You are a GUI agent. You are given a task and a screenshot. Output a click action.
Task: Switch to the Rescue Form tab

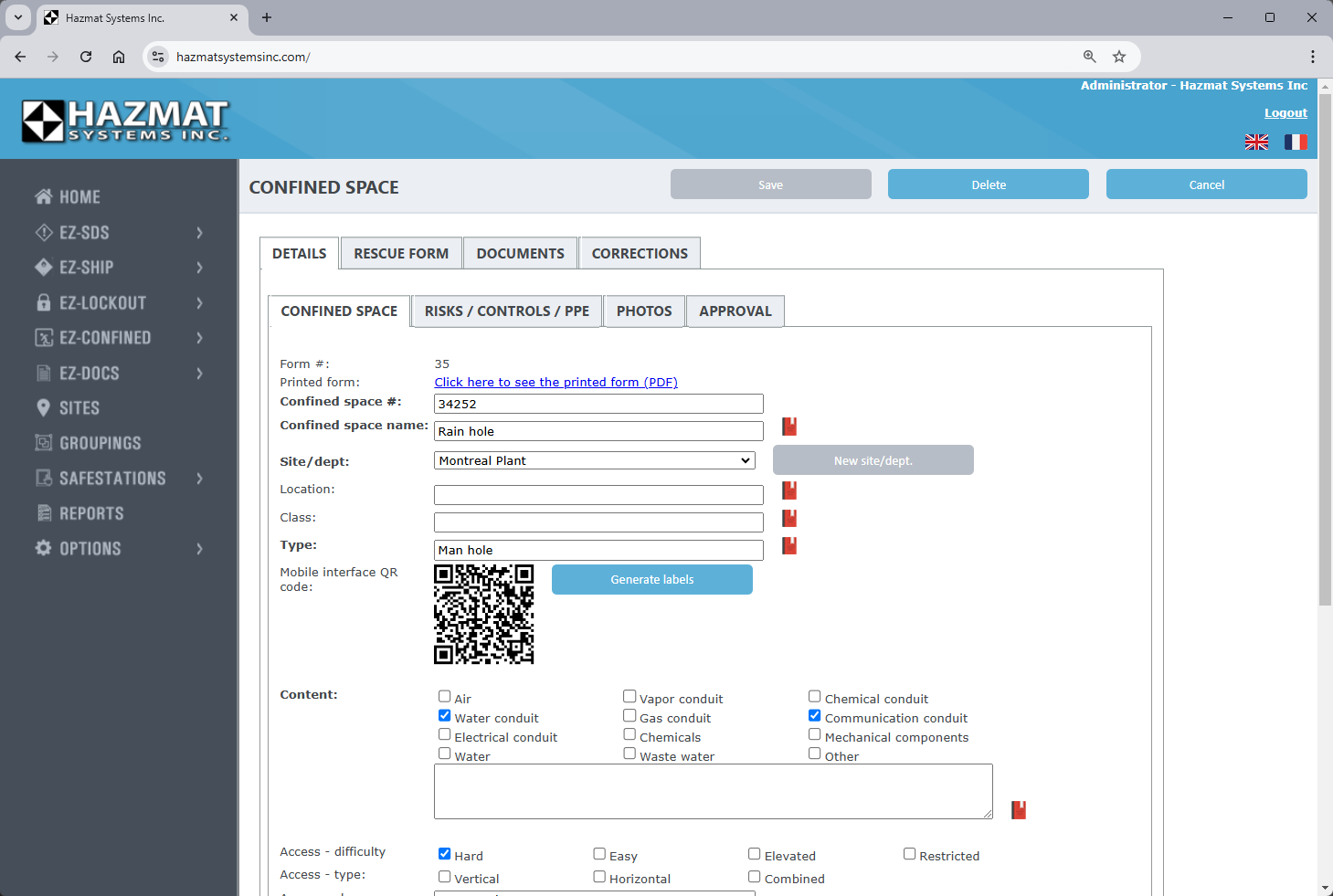tap(401, 254)
